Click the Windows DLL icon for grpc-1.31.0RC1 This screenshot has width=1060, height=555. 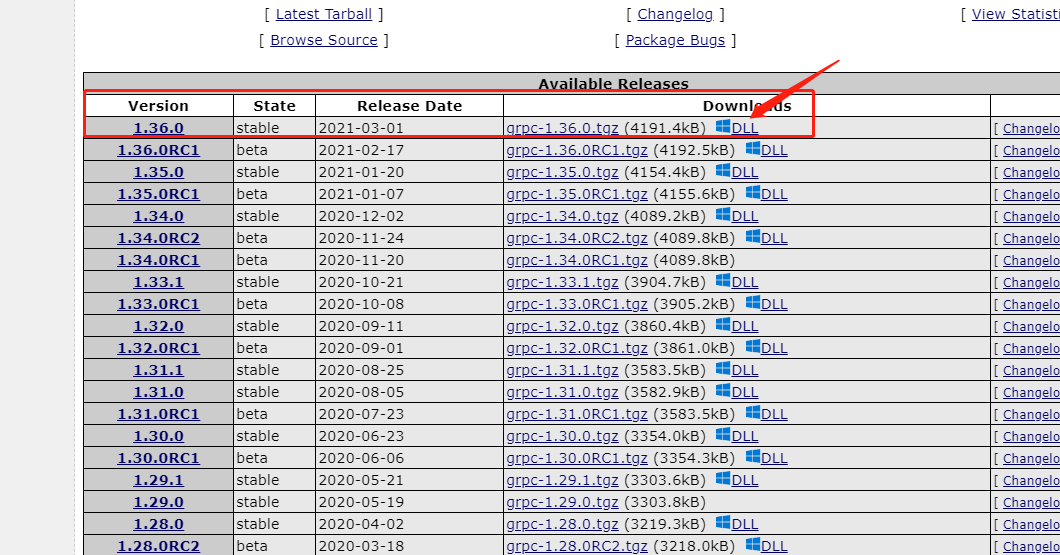tap(752, 412)
